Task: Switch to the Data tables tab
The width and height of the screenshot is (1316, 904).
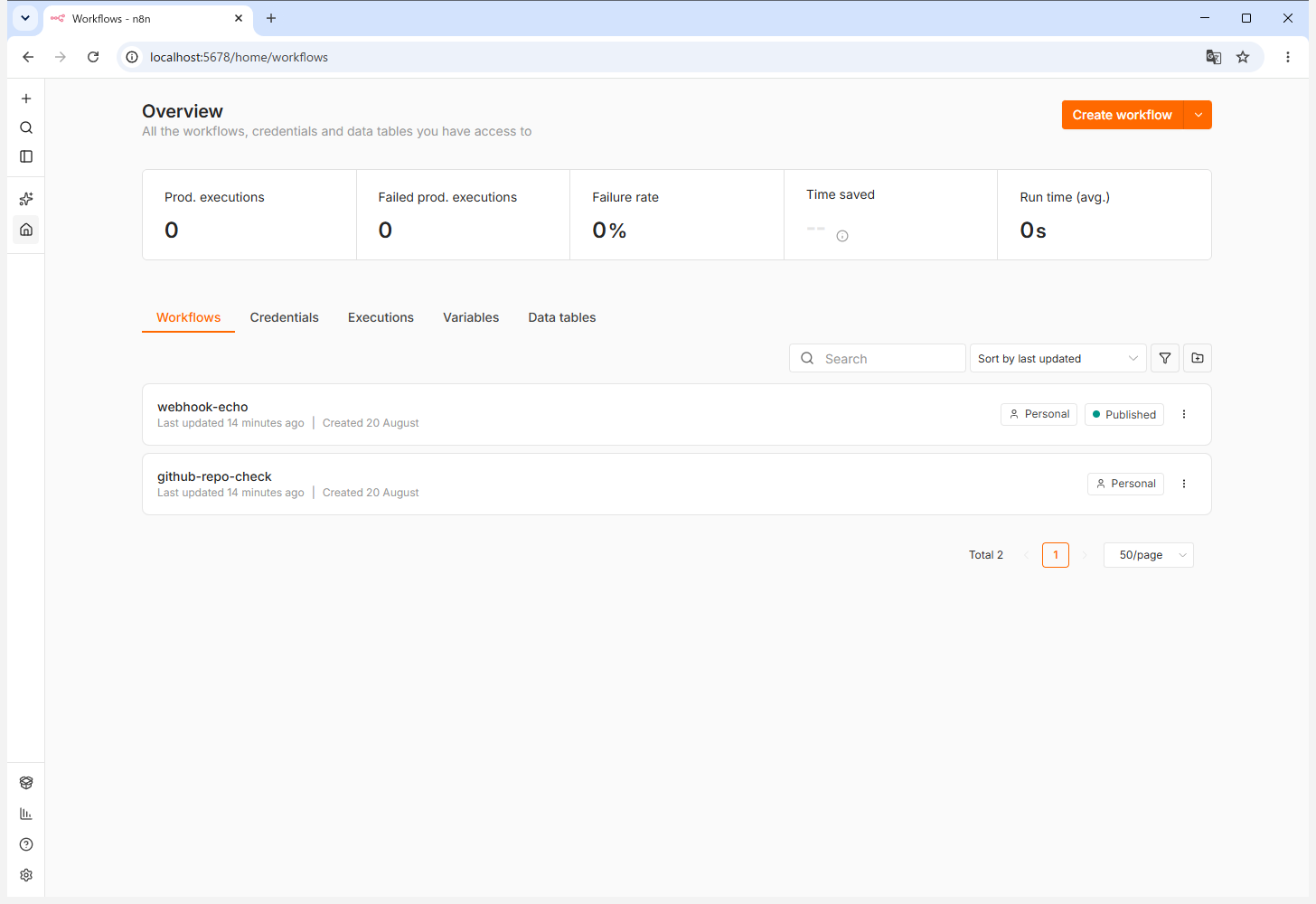Action: pyautogui.click(x=562, y=317)
